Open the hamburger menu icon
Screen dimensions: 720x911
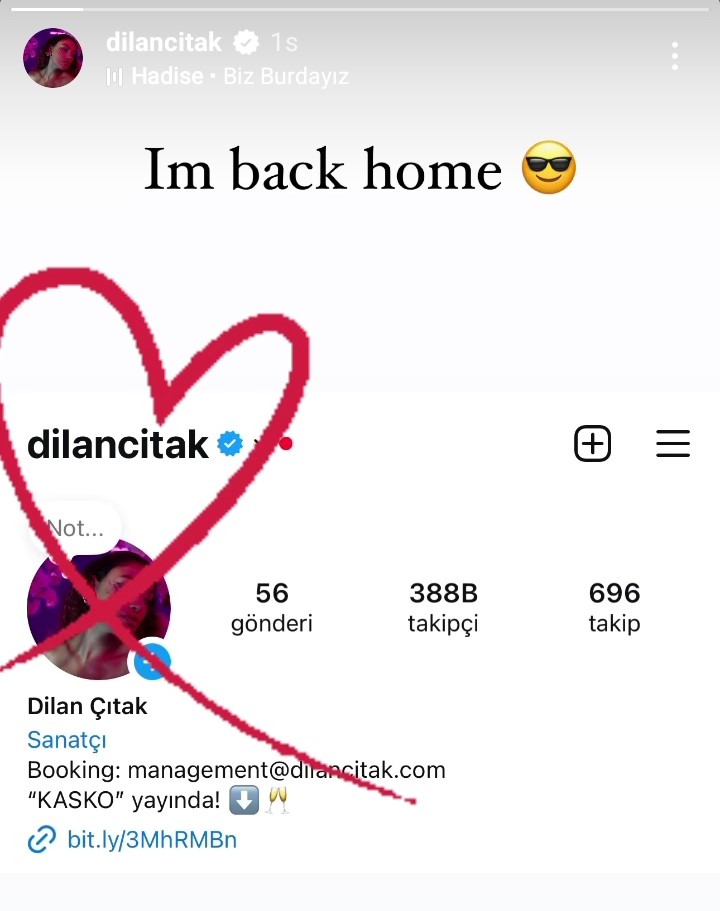pos(673,444)
